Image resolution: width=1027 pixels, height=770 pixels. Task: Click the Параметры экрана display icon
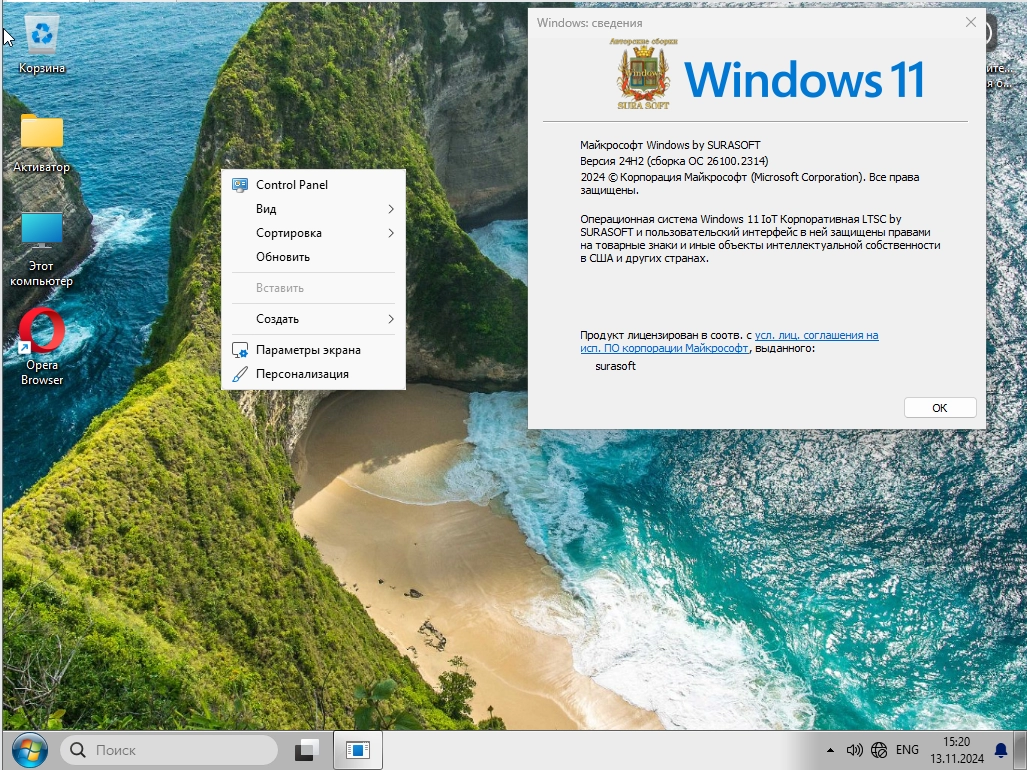[x=240, y=350]
